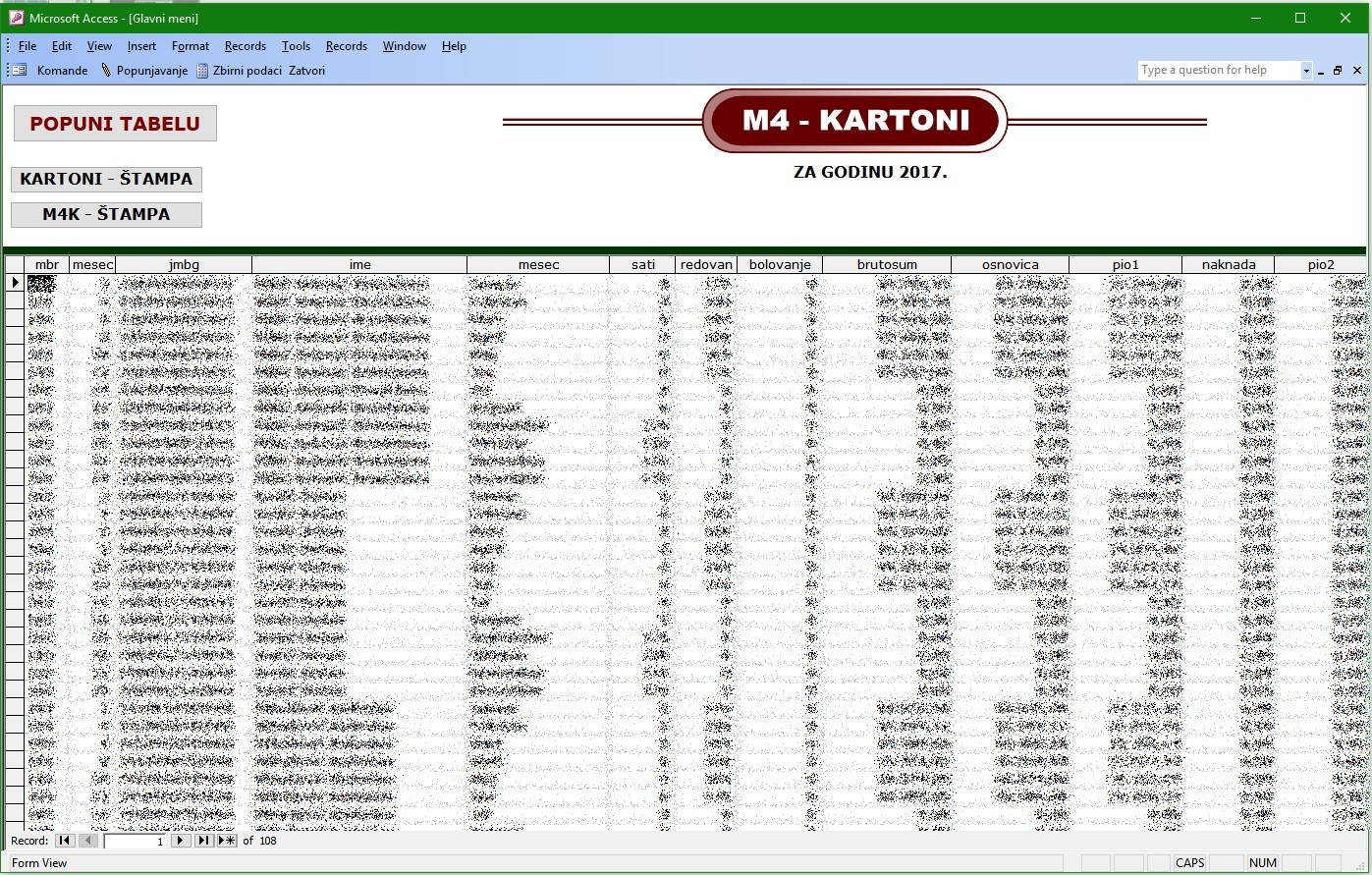Click the record number input field
This screenshot has height=875, width=1372.
coord(136,841)
